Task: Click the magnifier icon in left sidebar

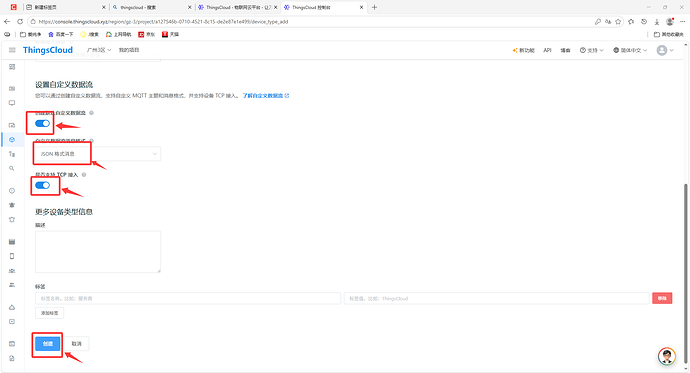Action: [x=12, y=168]
